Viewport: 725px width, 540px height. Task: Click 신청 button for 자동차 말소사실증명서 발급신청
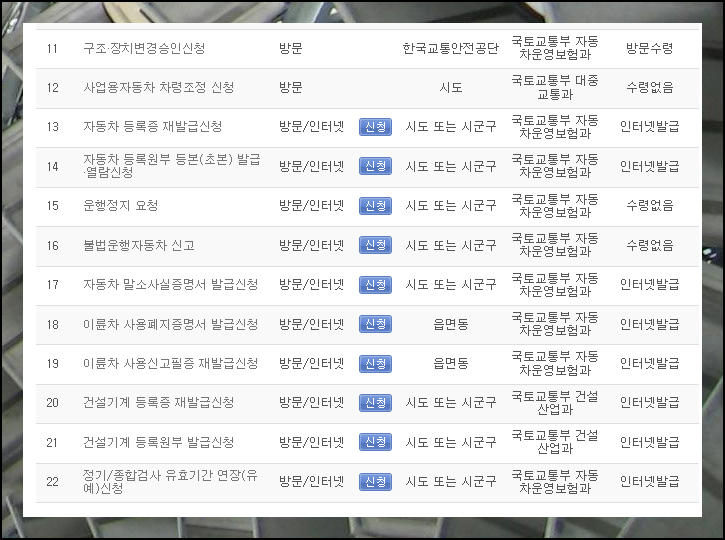coord(375,285)
